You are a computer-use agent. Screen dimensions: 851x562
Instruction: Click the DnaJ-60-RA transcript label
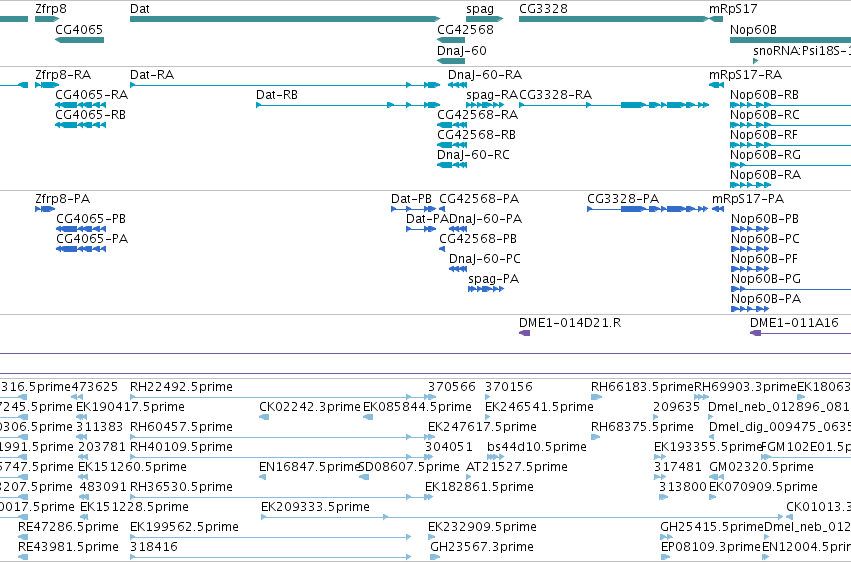(x=485, y=74)
